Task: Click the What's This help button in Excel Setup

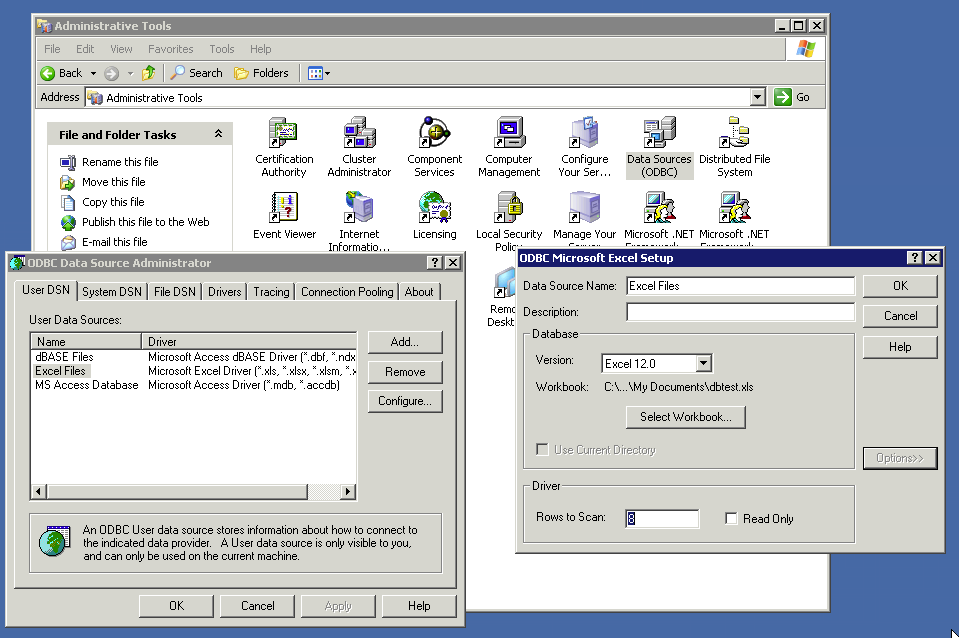Action: point(914,258)
